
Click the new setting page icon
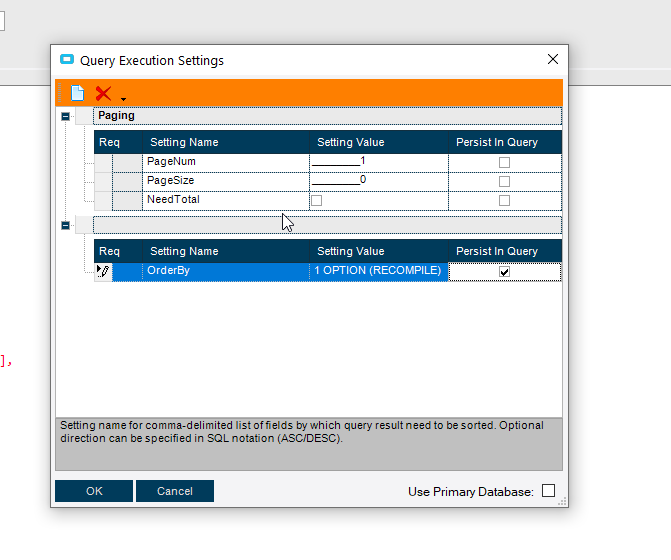click(77, 93)
